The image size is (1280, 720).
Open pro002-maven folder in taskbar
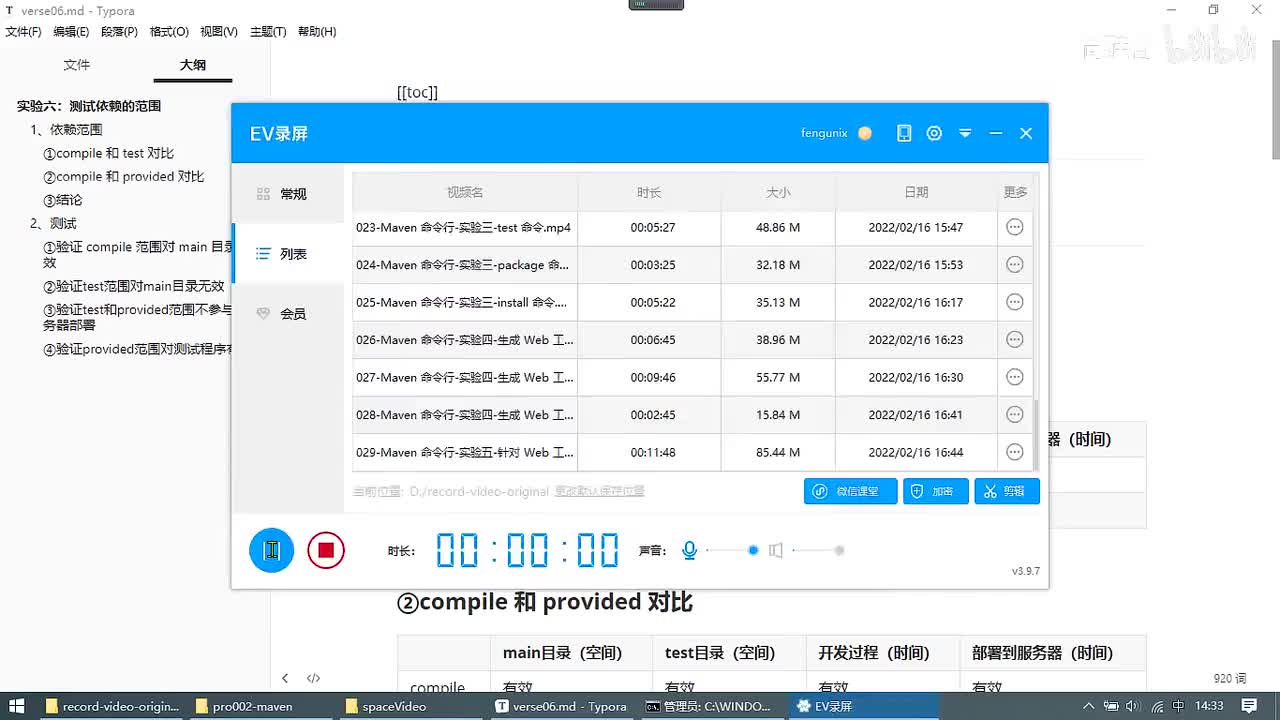click(x=244, y=706)
